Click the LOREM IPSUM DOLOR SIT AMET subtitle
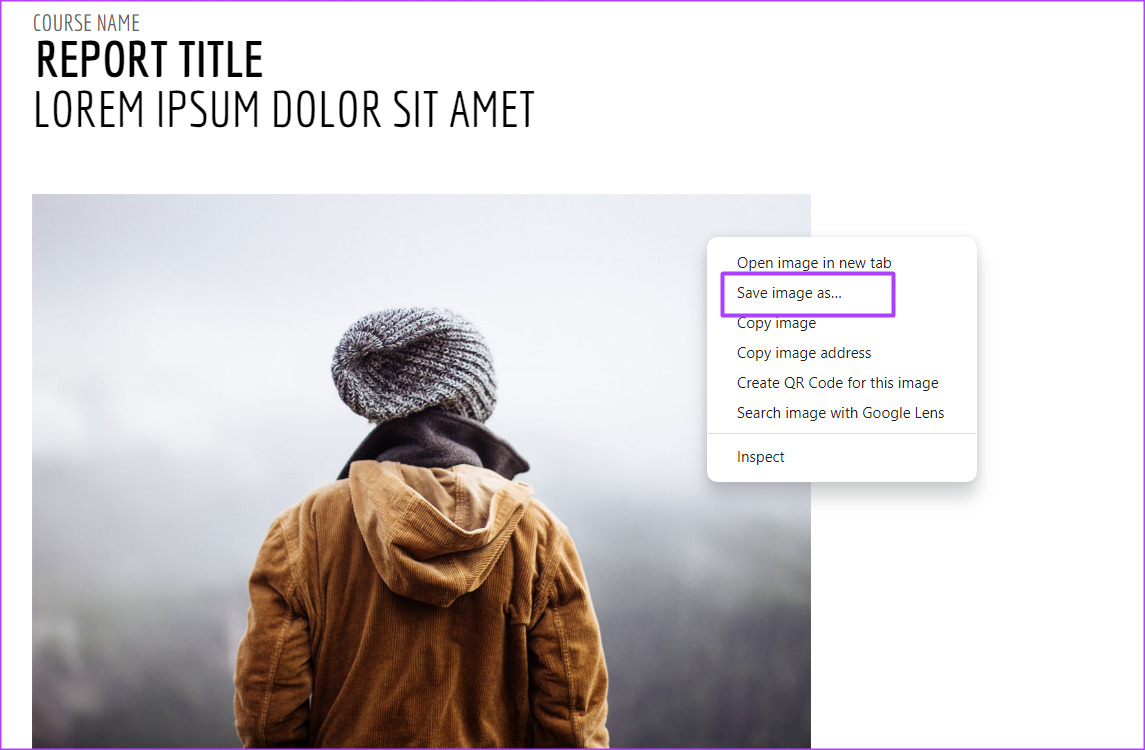Viewport: 1145px width, 750px height. tap(284, 110)
